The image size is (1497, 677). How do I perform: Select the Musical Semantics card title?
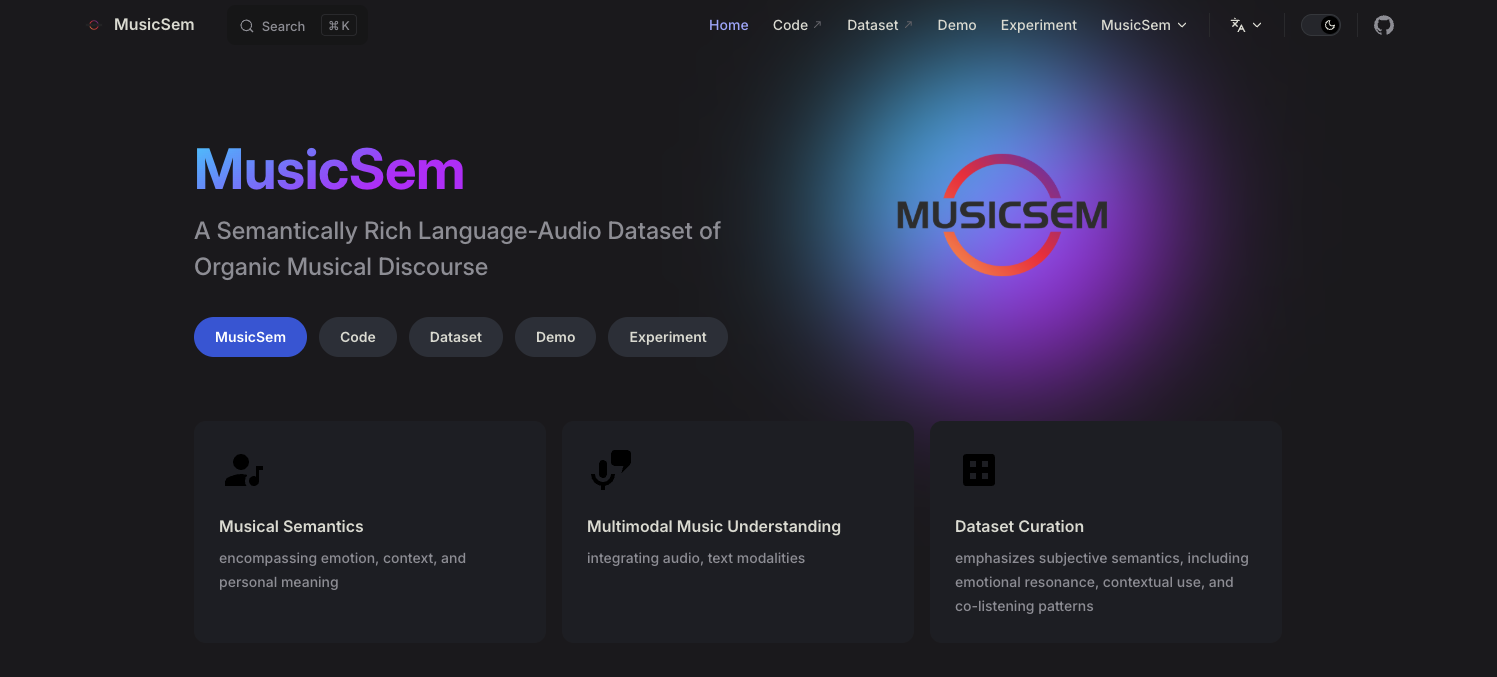[291, 526]
